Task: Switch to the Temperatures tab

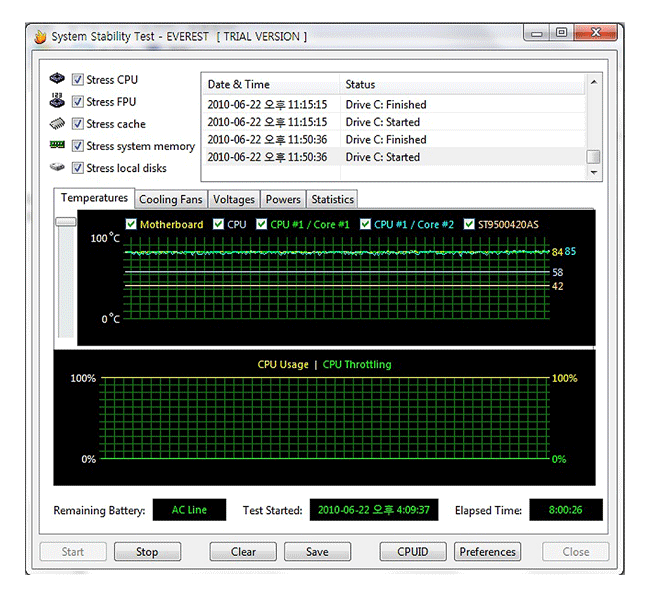Action: [94, 198]
